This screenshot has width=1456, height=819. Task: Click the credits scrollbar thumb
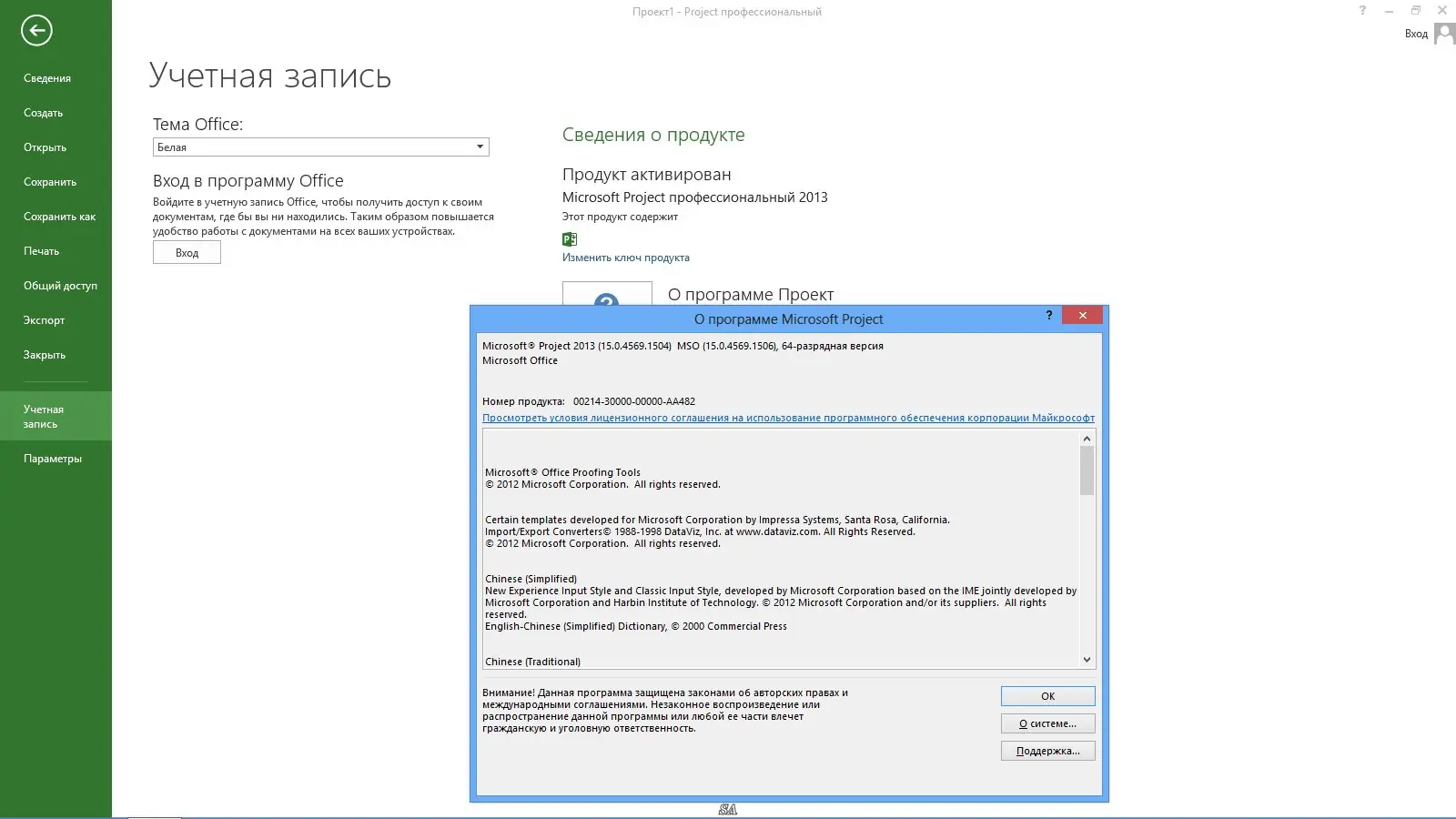point(1087,470)
